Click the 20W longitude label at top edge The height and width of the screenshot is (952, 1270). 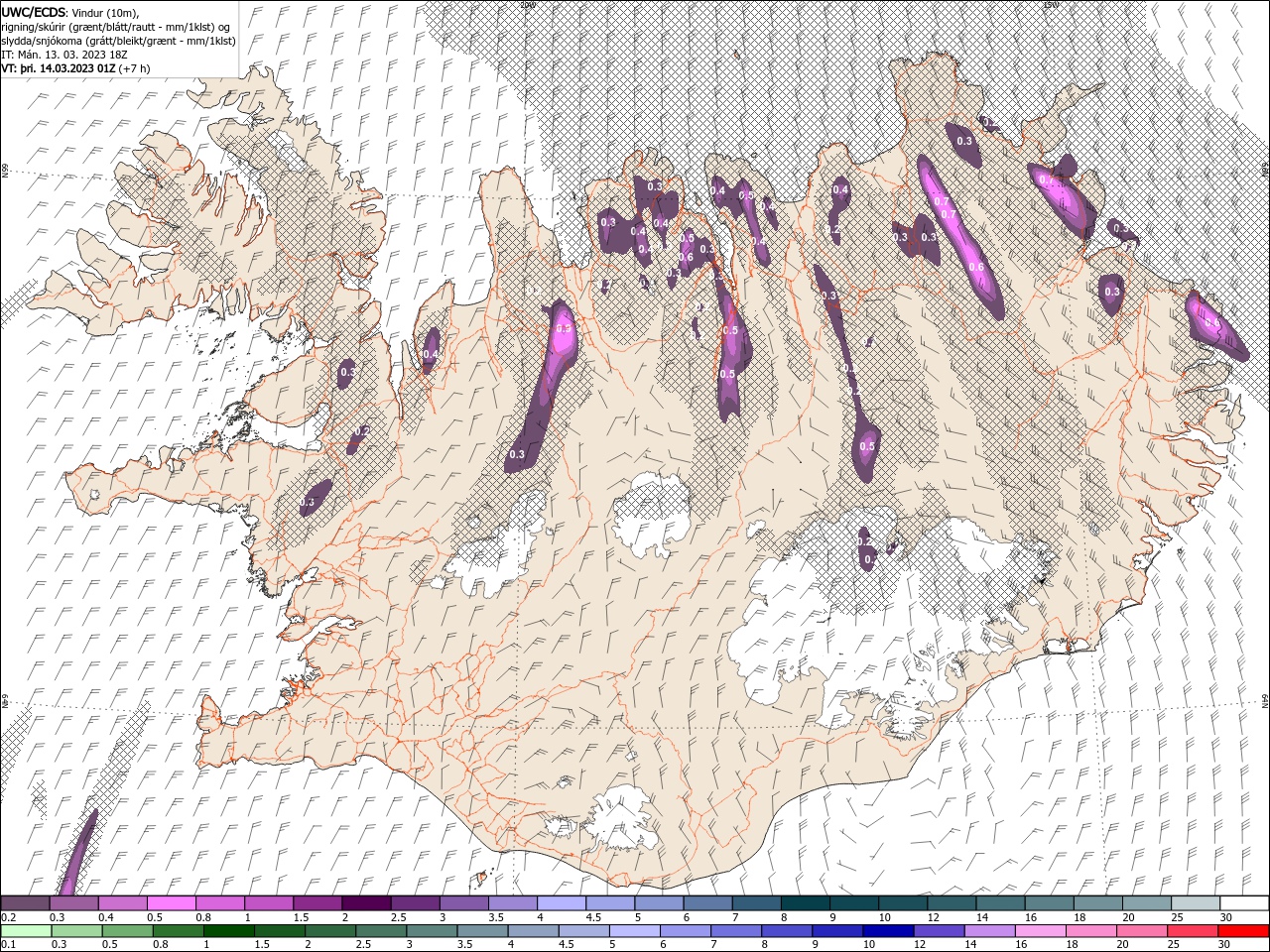[x=527, y=5]
